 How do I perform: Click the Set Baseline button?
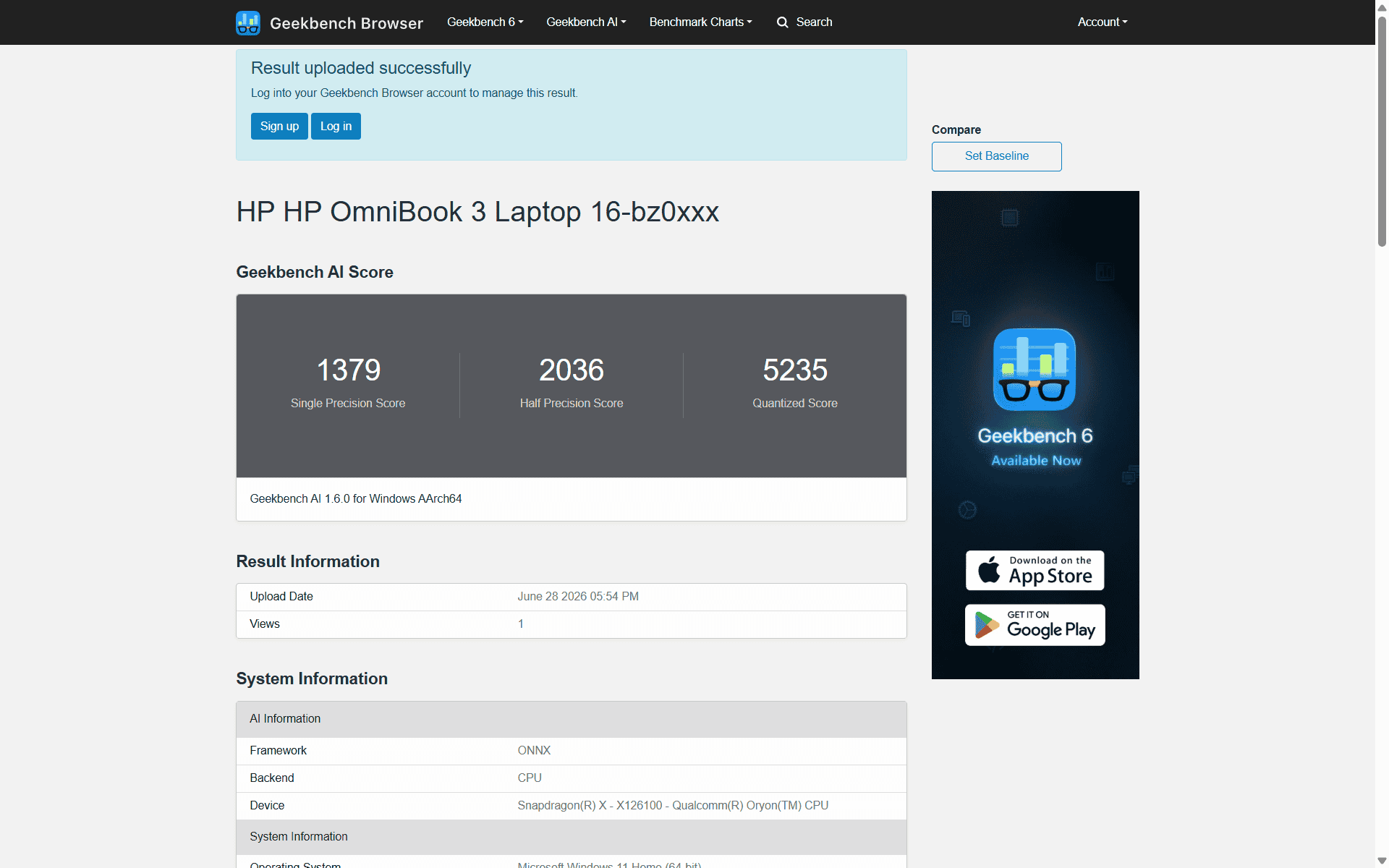[996, 156]
